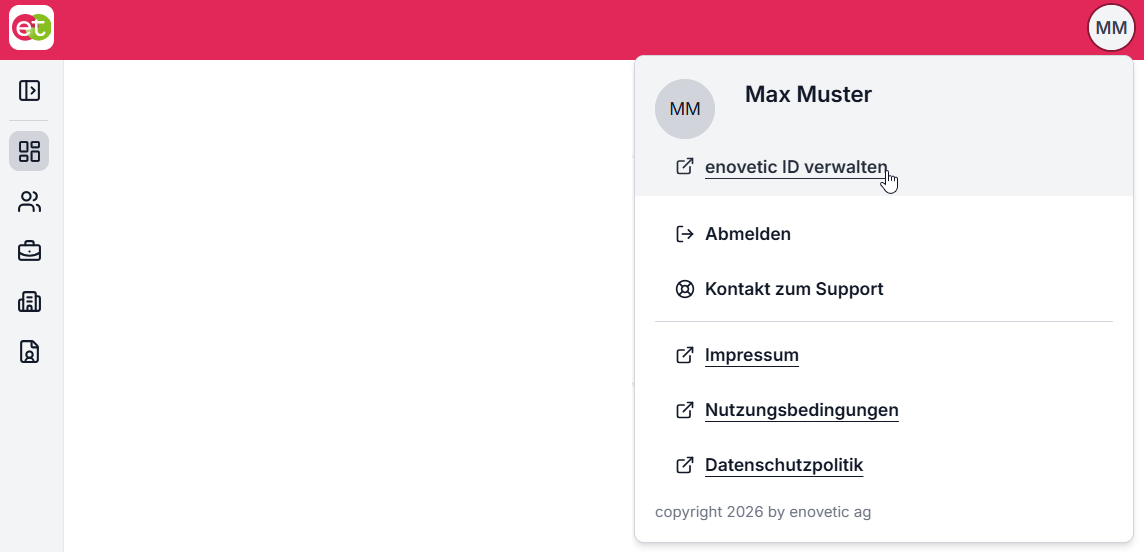Open the Datenschutzpolitik link

point(784,465)
